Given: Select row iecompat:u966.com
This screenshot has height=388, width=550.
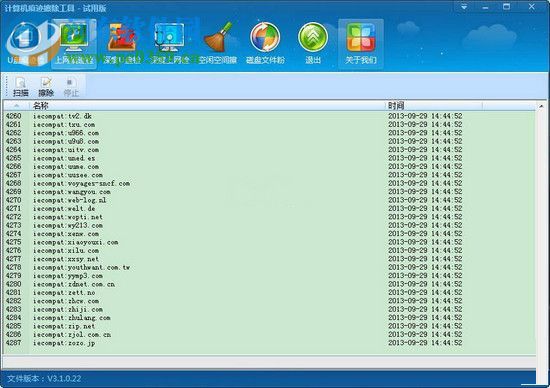Looking at the screenshot, I should tap(269, 133).
